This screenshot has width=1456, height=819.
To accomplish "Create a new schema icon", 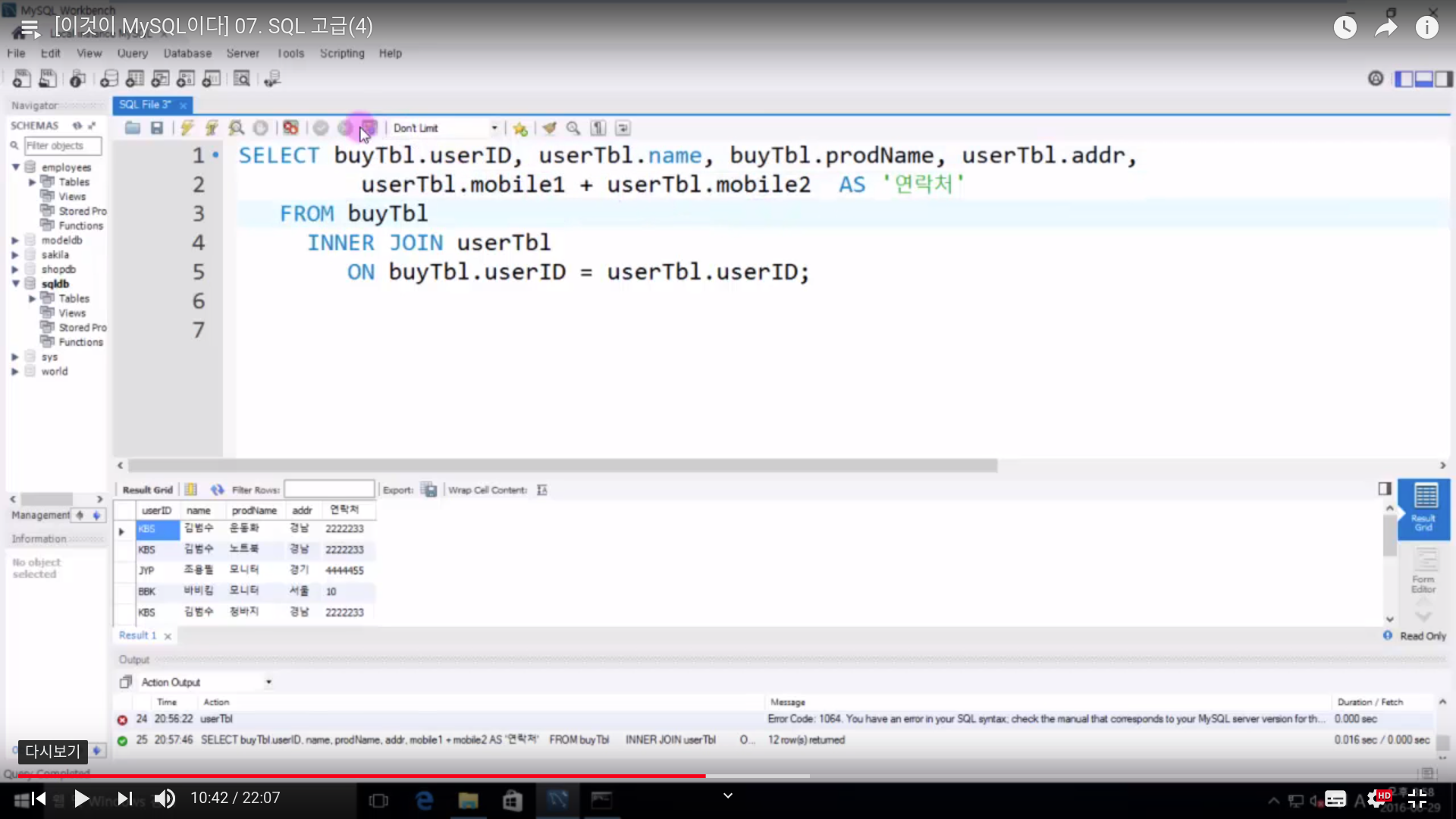I will click(x=109, y=78).
